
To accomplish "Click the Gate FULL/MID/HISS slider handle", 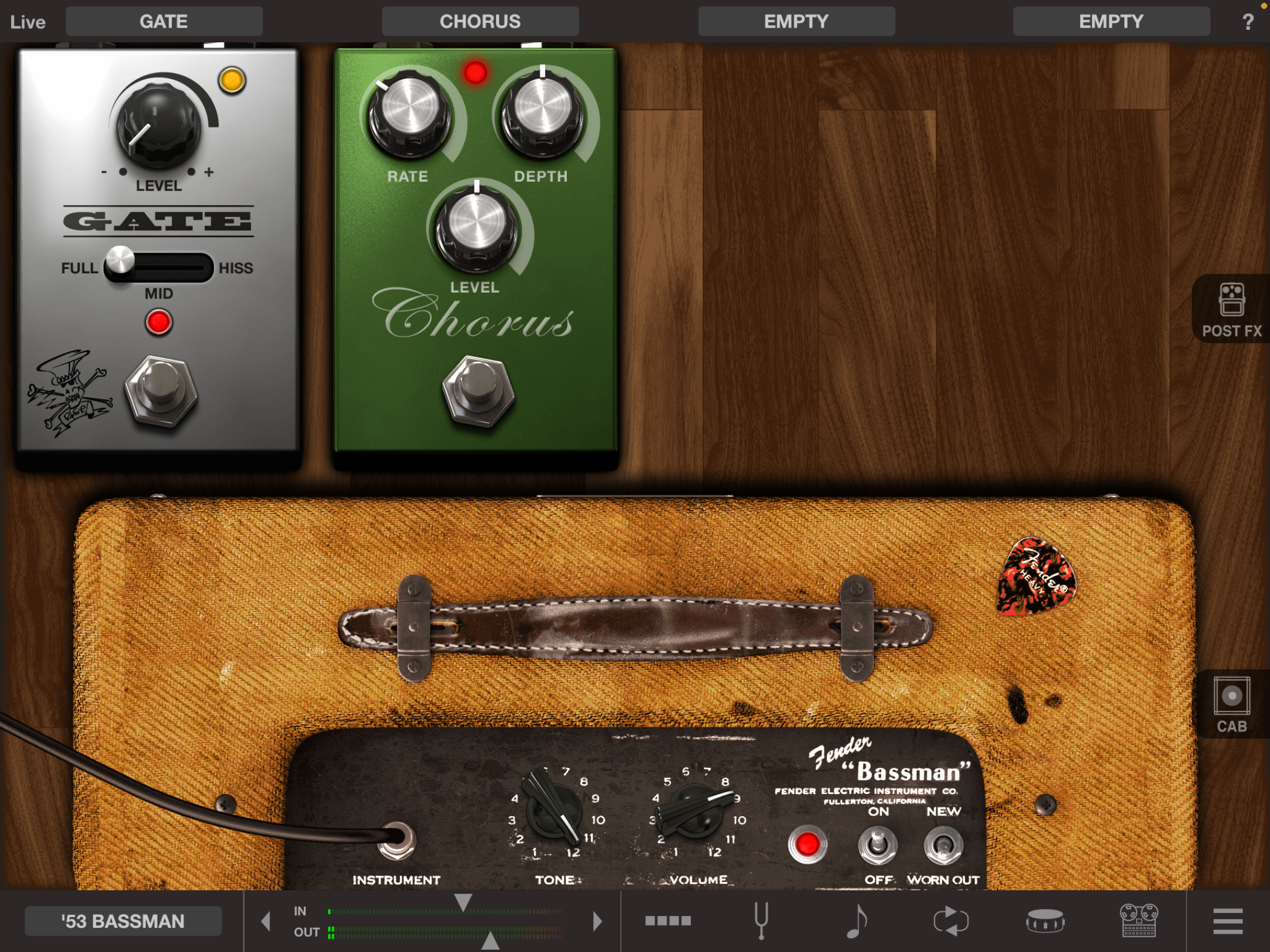I will click(x=120, y=260).
